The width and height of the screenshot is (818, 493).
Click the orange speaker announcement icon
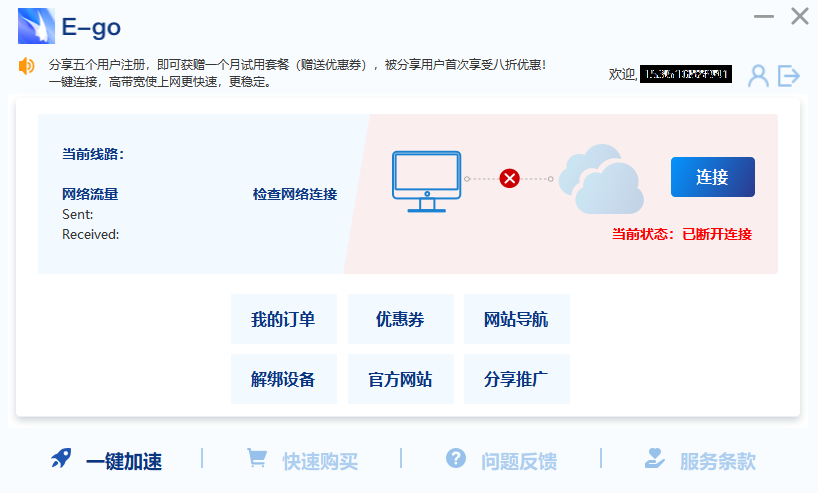click(x=26, y=66)
